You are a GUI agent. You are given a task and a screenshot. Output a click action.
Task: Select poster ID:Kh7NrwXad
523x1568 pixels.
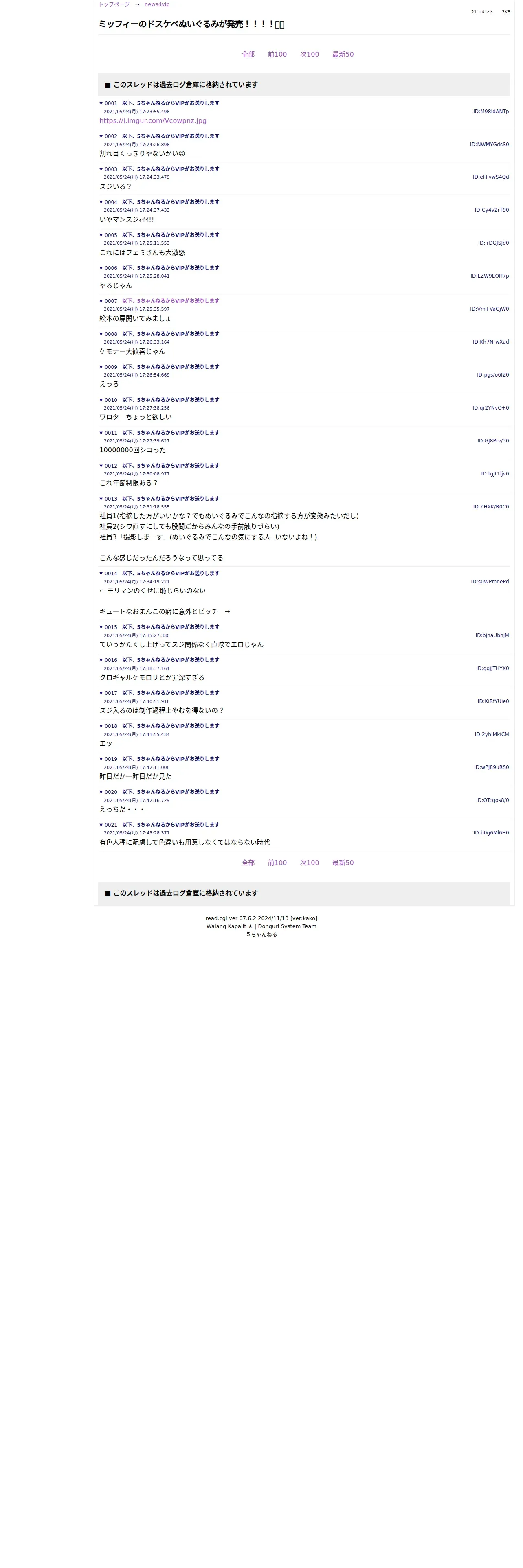491,342
